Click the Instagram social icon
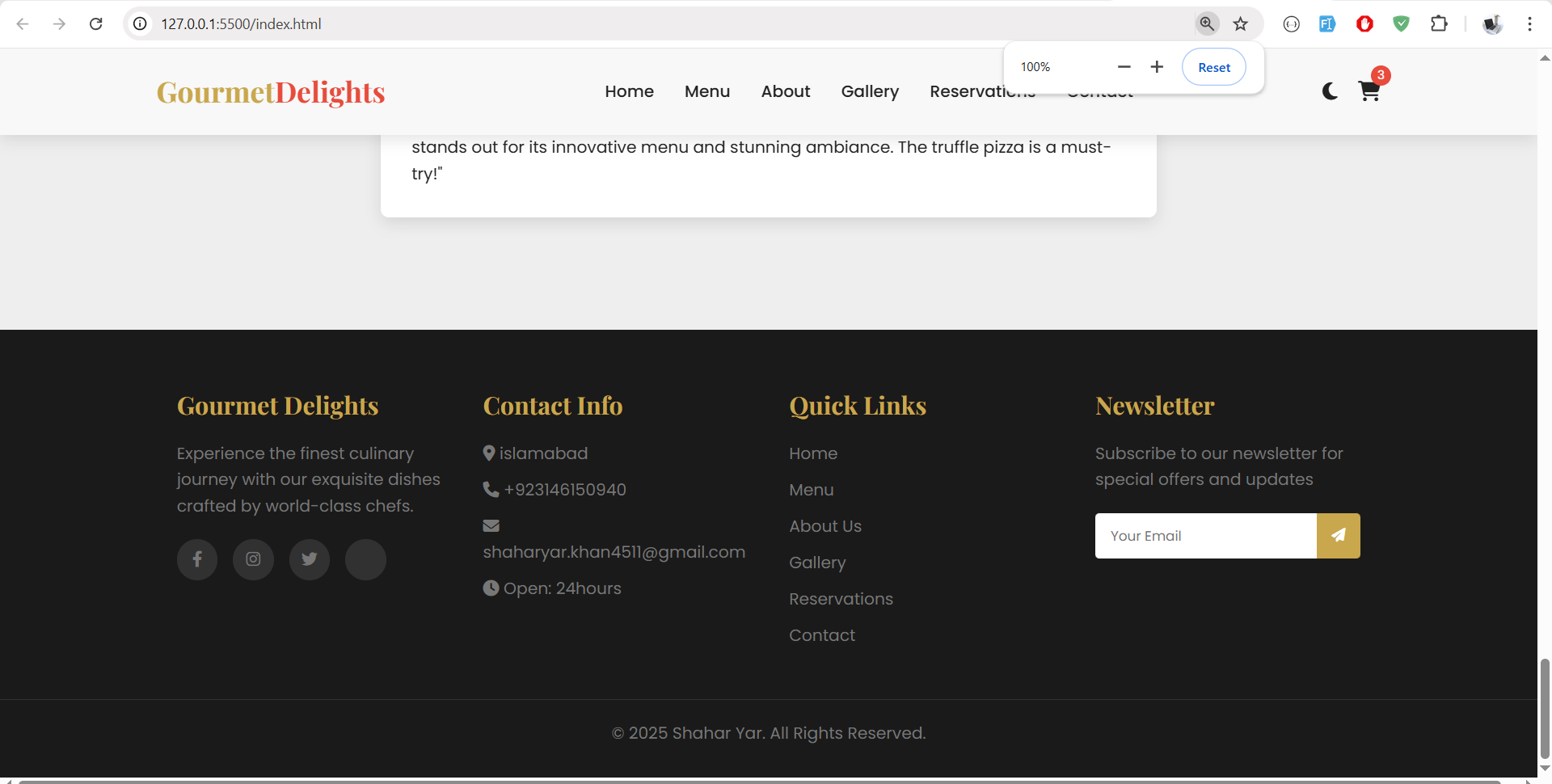Screen dimensions: 1552x784 tap(253, 559)
